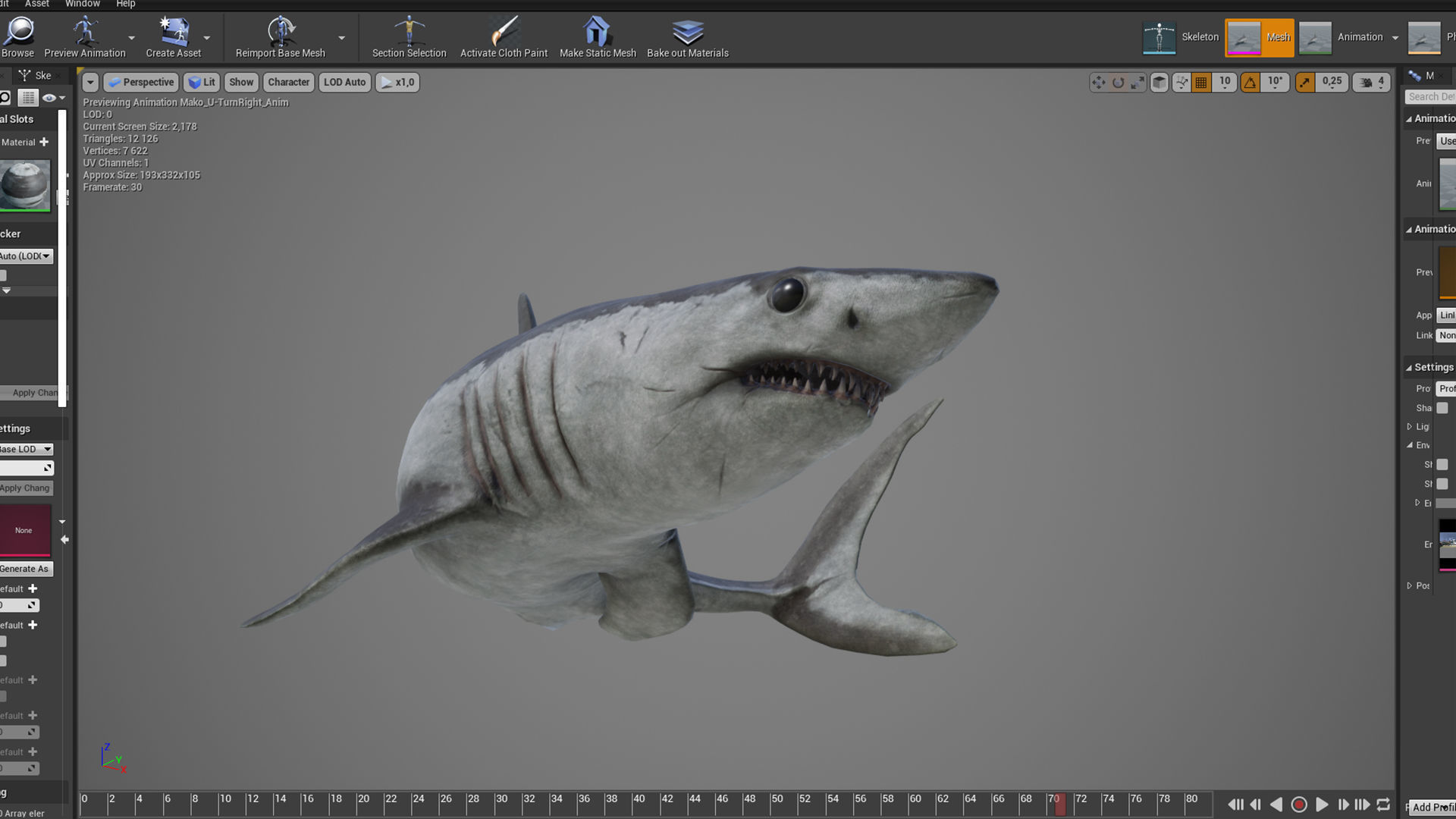Open the LOD Auto dropdown
Image resolution: width=1456 pixels, height=819 pixels.
tap(344, 82)
